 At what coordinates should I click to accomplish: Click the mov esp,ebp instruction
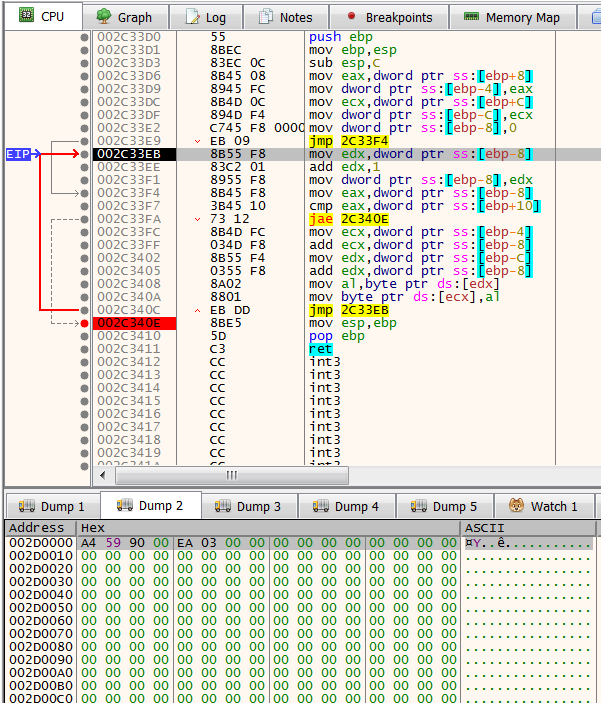[x=353, y=323]
